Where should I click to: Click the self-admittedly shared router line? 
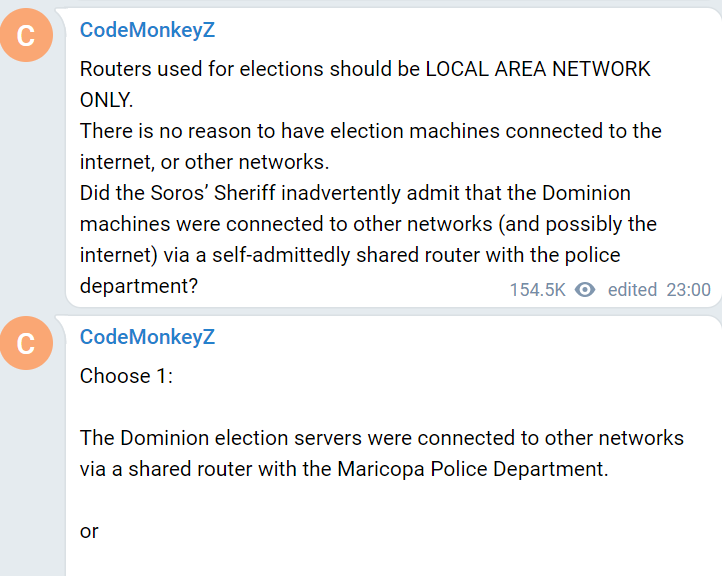tap(350, 255)
